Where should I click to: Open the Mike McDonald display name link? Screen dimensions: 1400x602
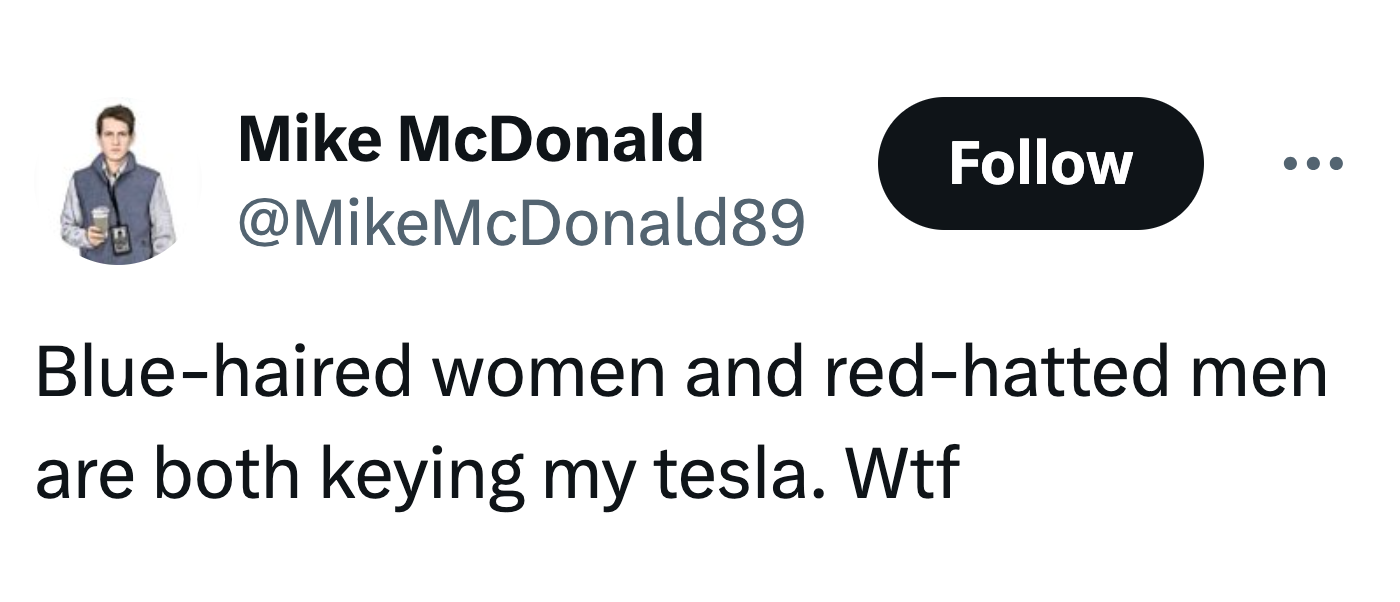tap(470, 139)
